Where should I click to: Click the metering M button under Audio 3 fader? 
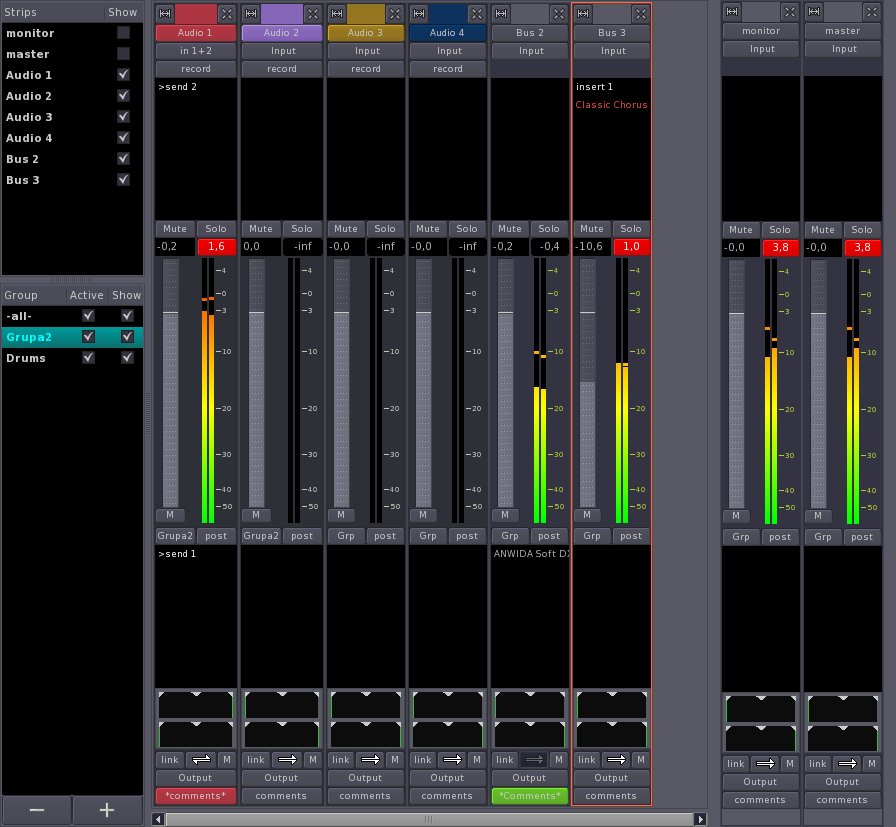point(340,515)
